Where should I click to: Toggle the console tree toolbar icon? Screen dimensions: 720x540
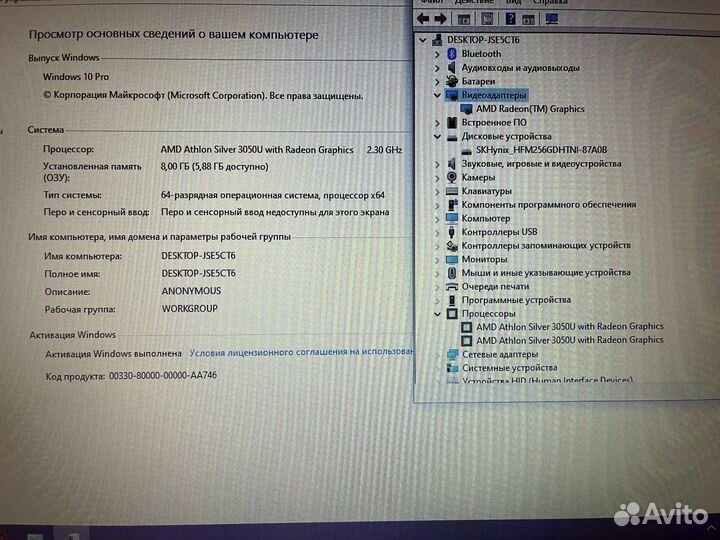(464, 19)
